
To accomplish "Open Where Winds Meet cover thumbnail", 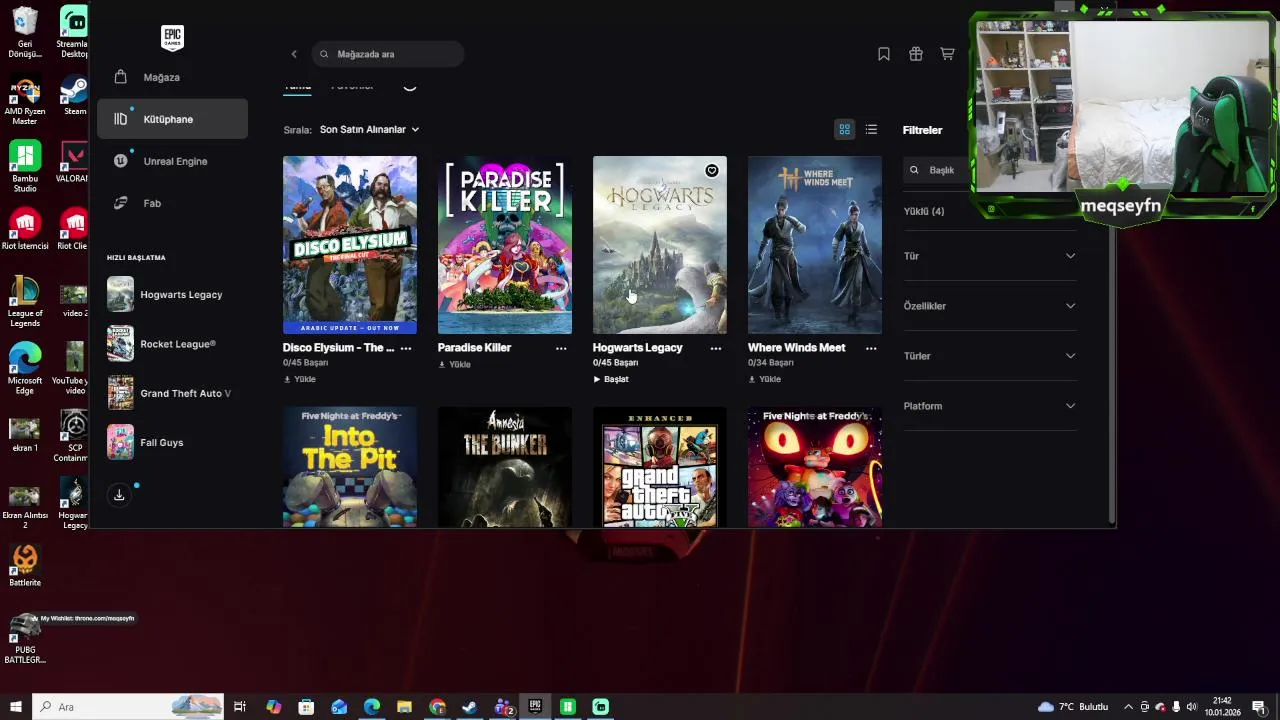I will coord(815,245).
